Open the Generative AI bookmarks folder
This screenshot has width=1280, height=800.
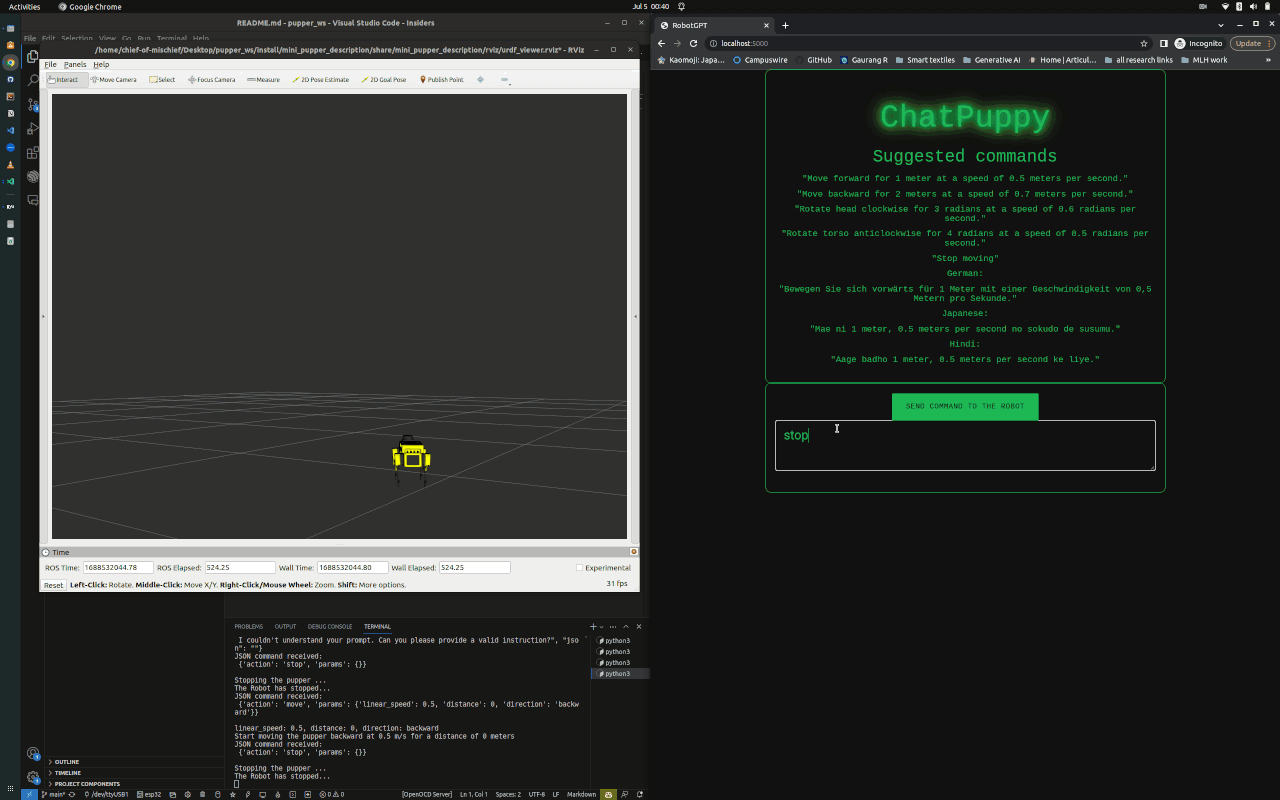991,60
